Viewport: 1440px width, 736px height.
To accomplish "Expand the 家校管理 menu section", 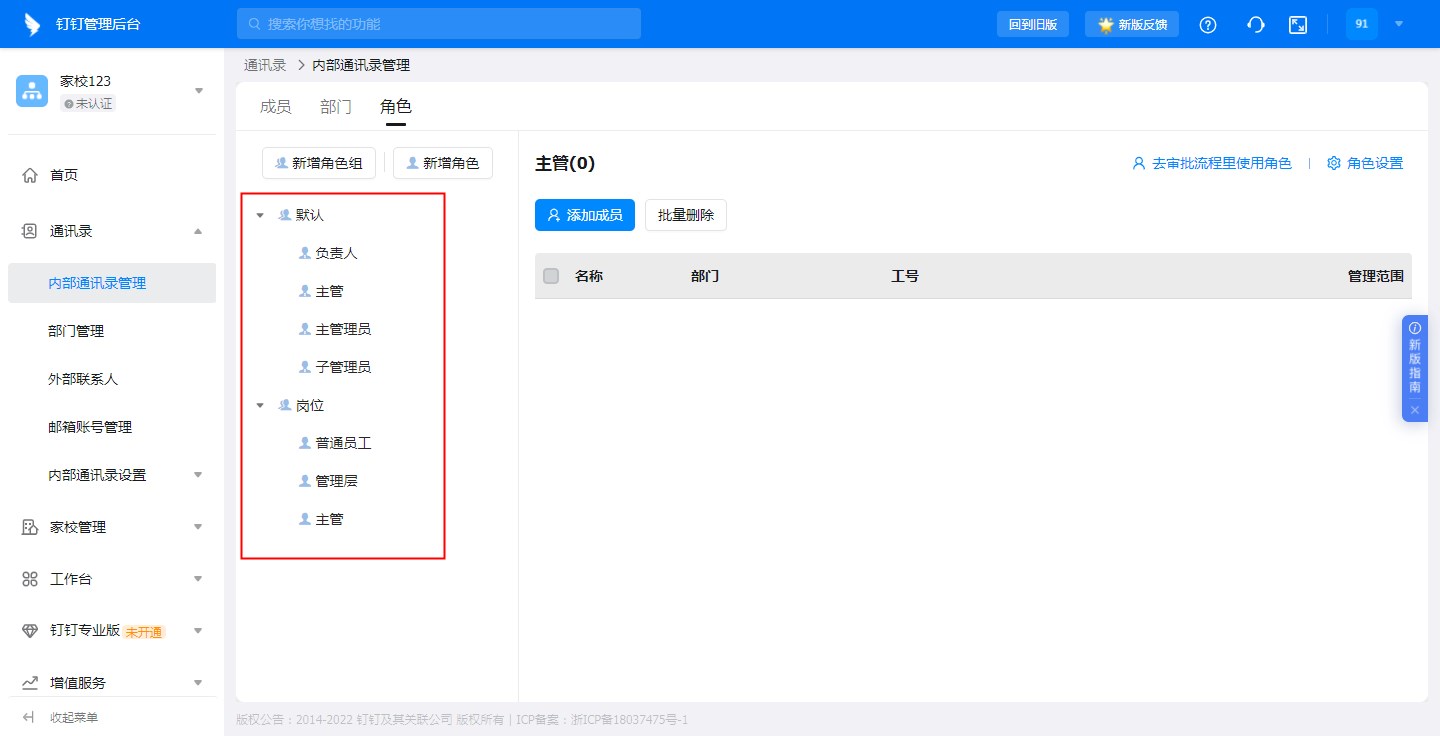I will [198, 527].
